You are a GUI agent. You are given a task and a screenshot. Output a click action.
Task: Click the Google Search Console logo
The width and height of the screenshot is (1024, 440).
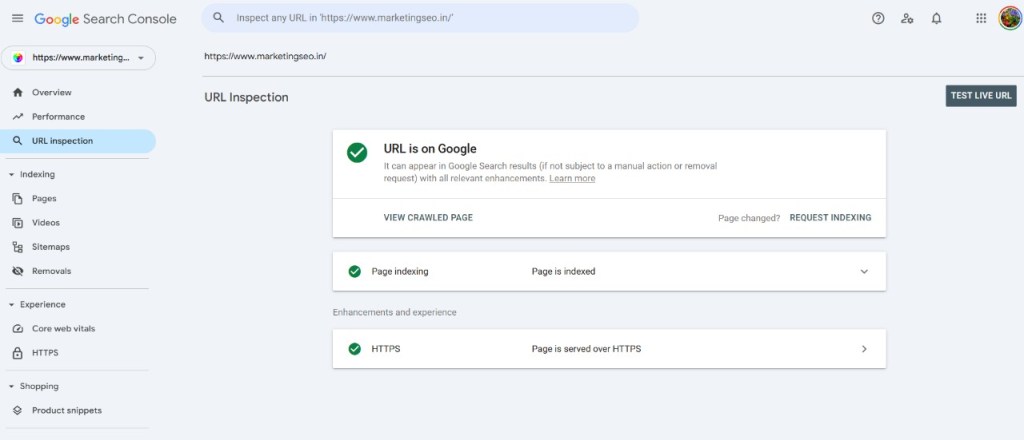click(x=105, y=19)
